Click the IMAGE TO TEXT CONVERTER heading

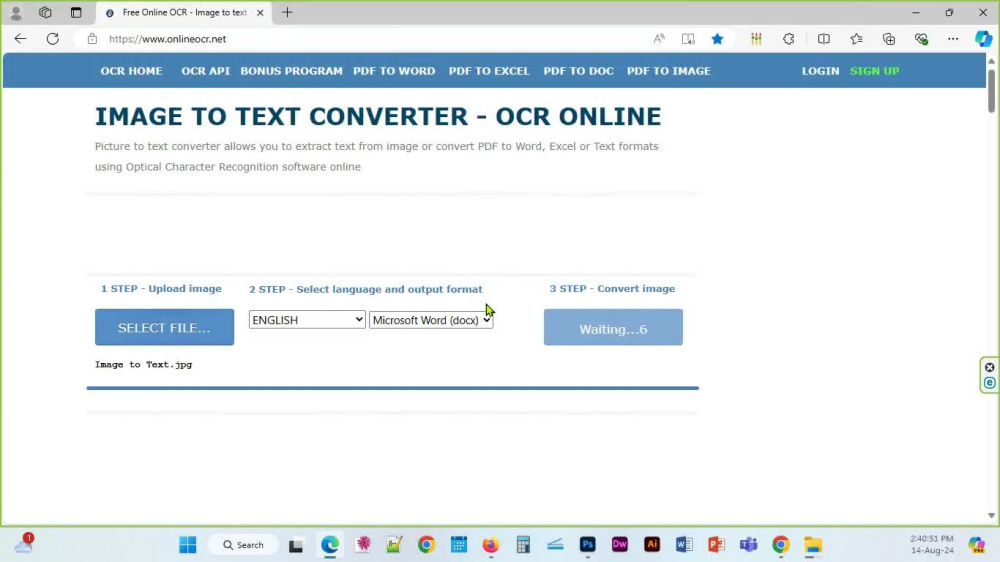point(378,117)
